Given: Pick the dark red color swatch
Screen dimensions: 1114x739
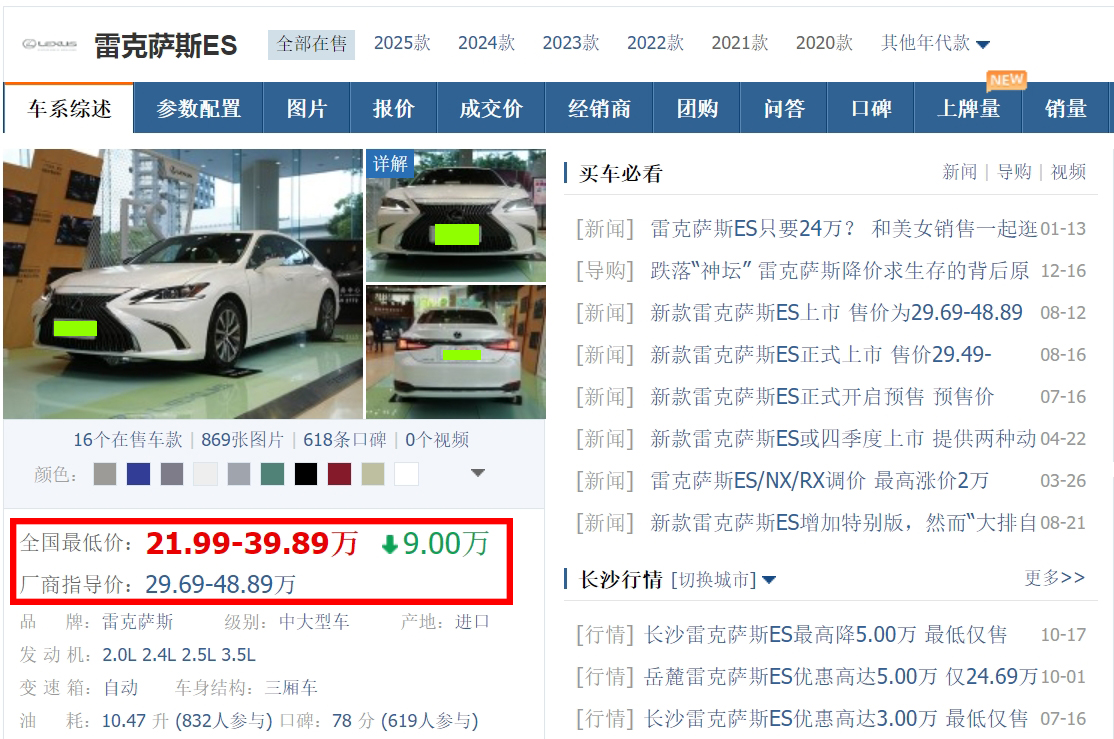Looking at the screenshot, I should pyautogui.click(x=340, y=474).
